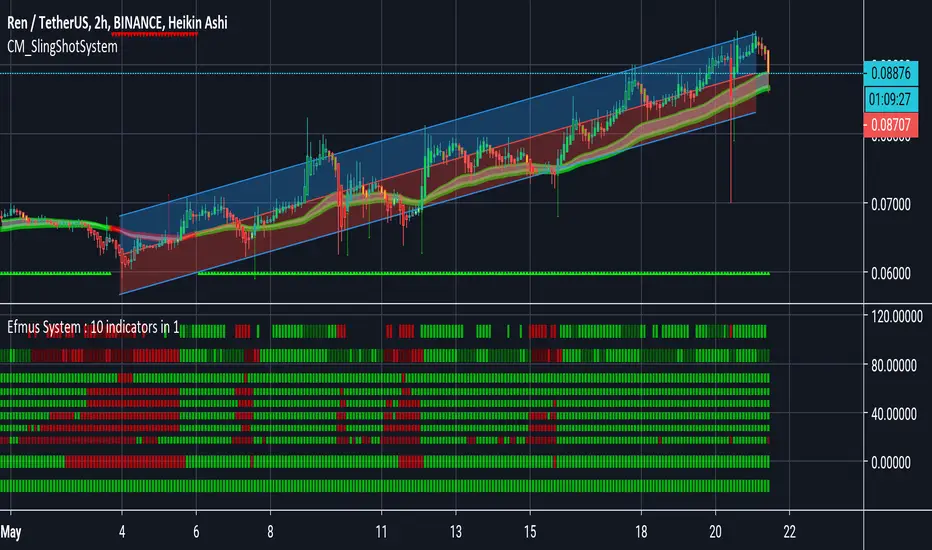Click the red price label 0.08707

pos(890,125)
